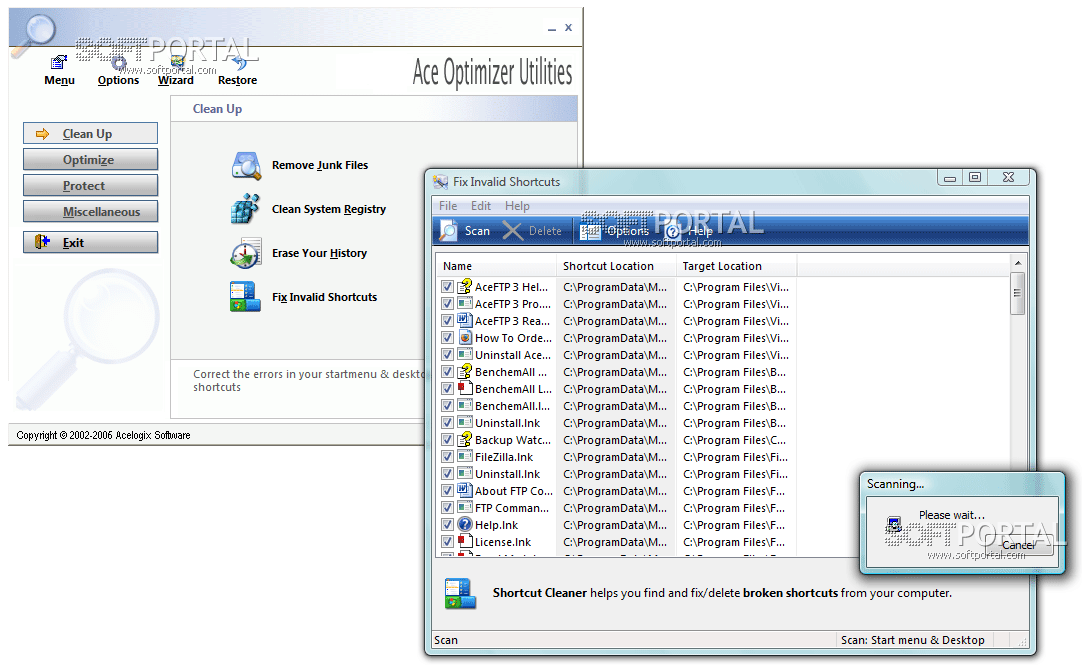Click the 'Copyright © 2002-2006 Acelogix Software' text
This screenshot has width=1082, height=666.
pyautogui.click(x=104, y=435)
